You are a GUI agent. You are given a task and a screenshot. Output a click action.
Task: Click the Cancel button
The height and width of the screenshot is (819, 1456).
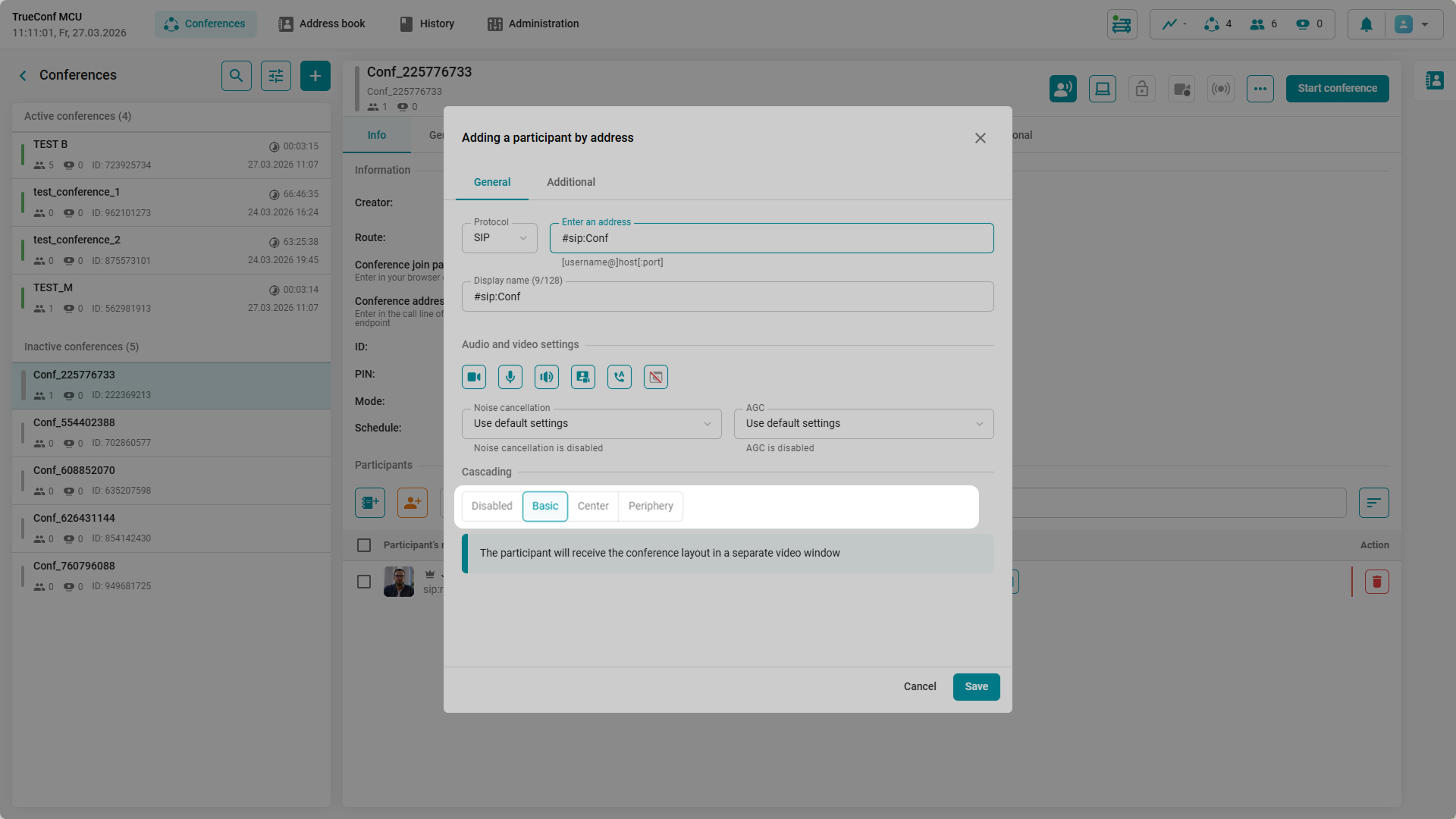[x=920, y=686]
